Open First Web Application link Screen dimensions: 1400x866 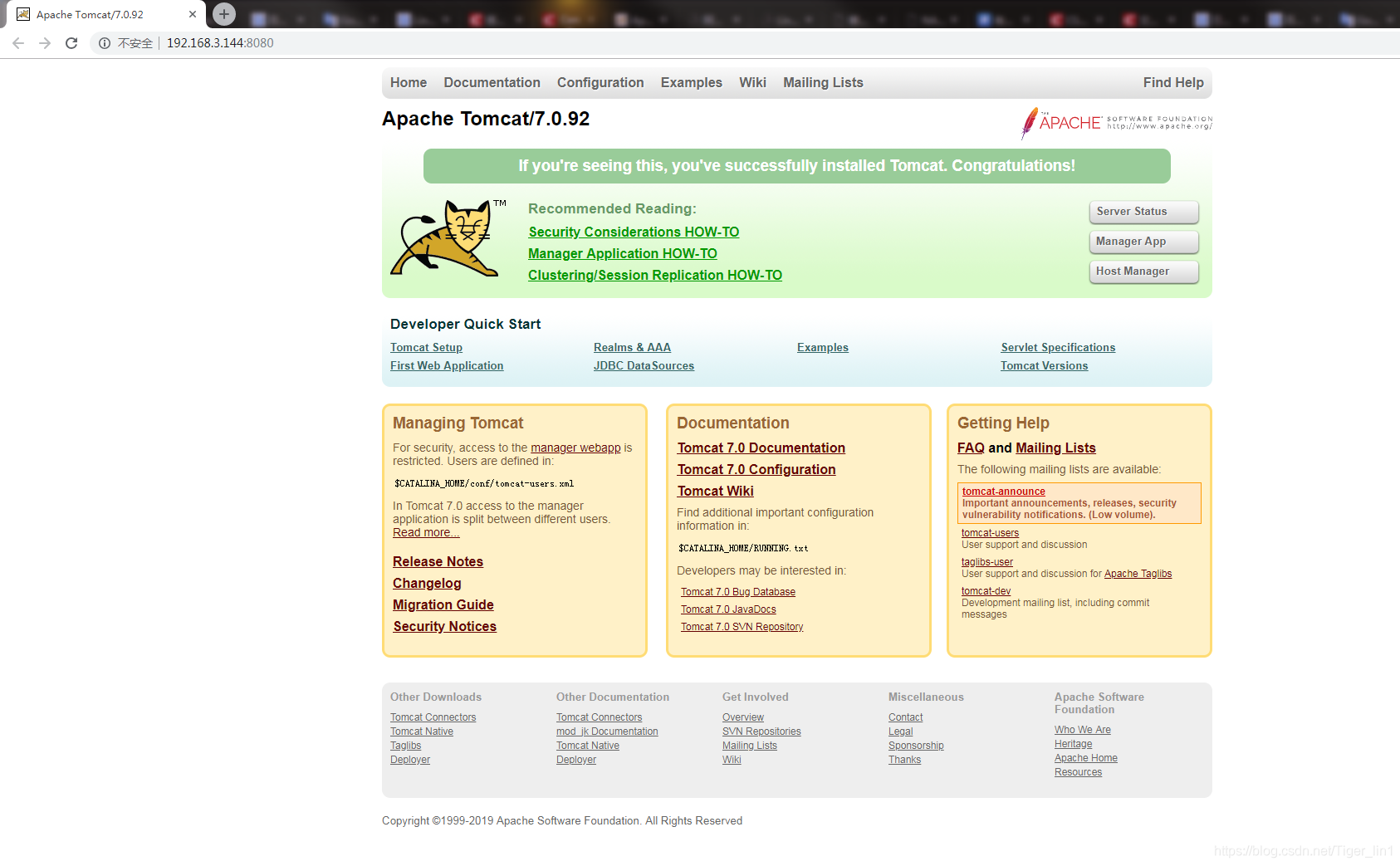pos(447,366)
